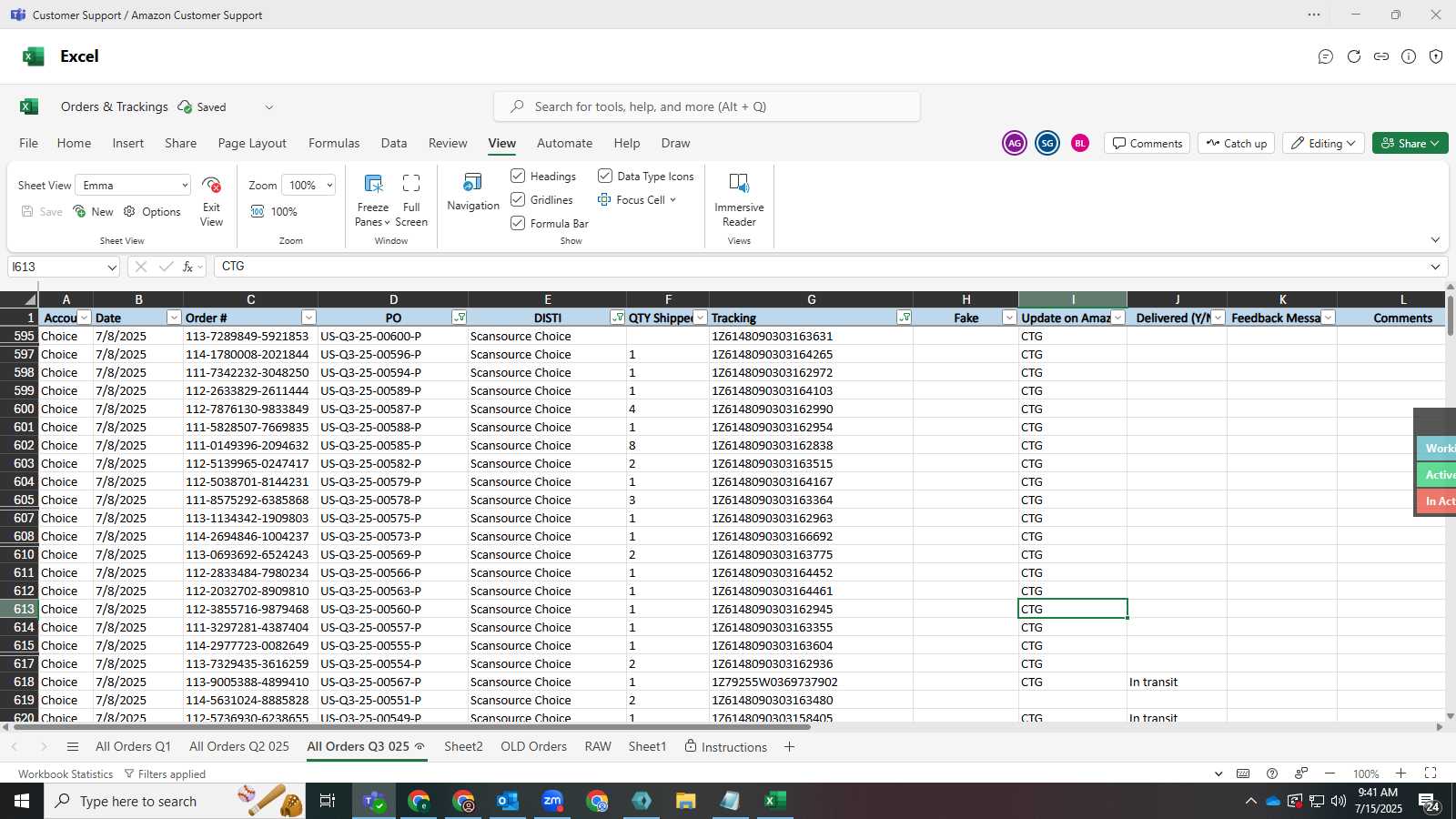Screen dimensions: 1456x819
Task: Open the info icon at top right
Action: click(x=1409, y=56)
